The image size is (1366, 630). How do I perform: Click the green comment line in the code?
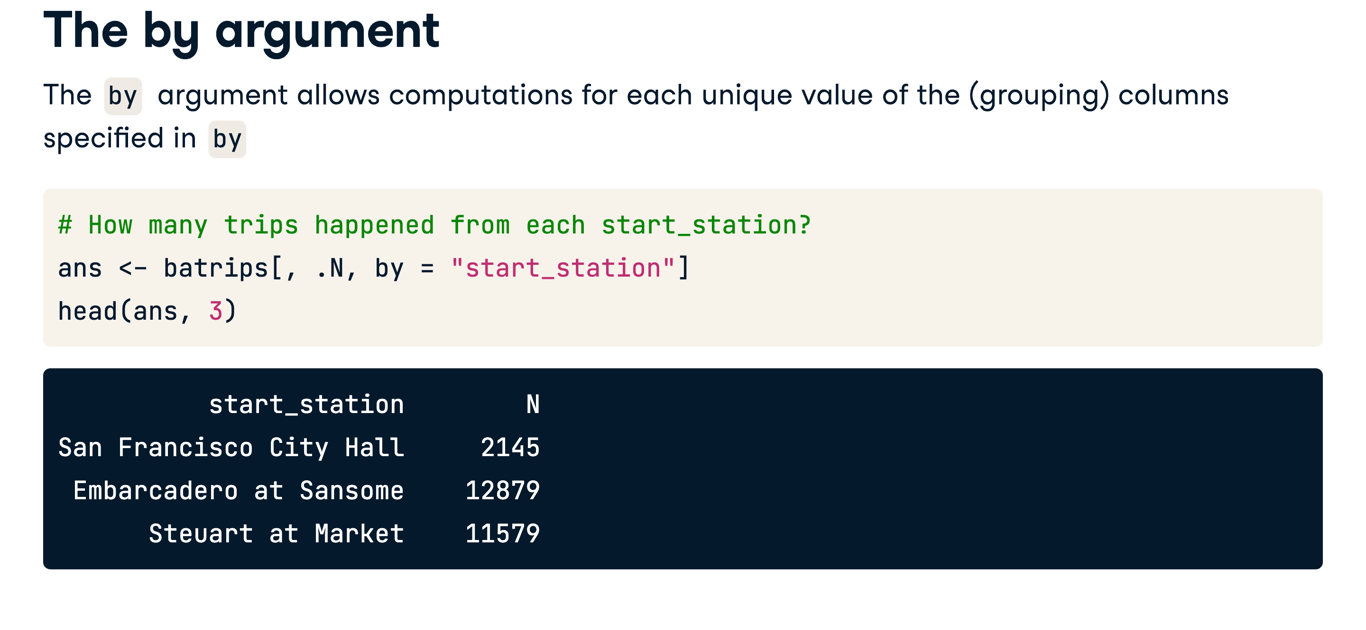point(434,225)
